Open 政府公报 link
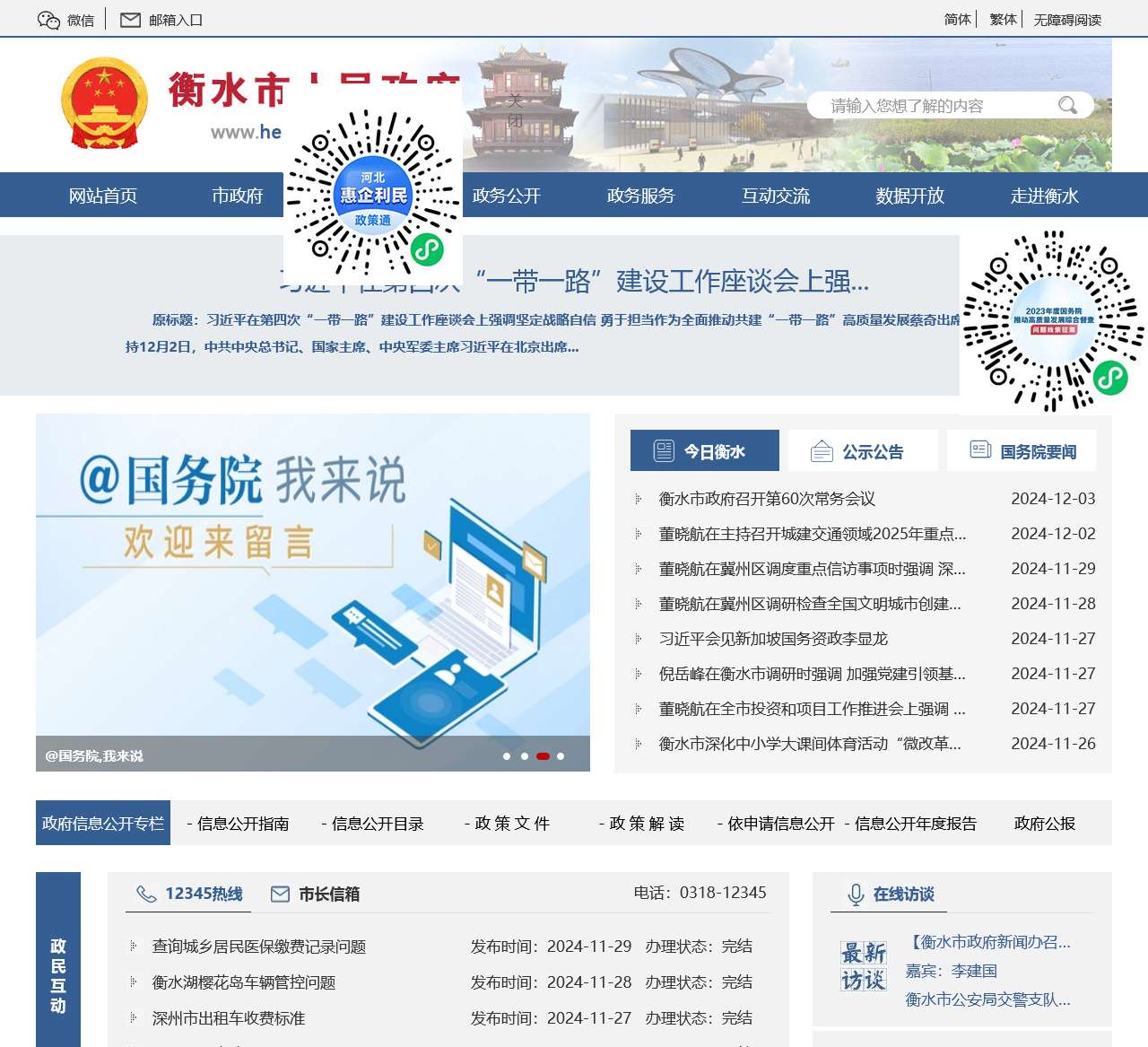The width and height of the screenshot is (1148, 1047). pyautogui.click(x=1045, y=824)
